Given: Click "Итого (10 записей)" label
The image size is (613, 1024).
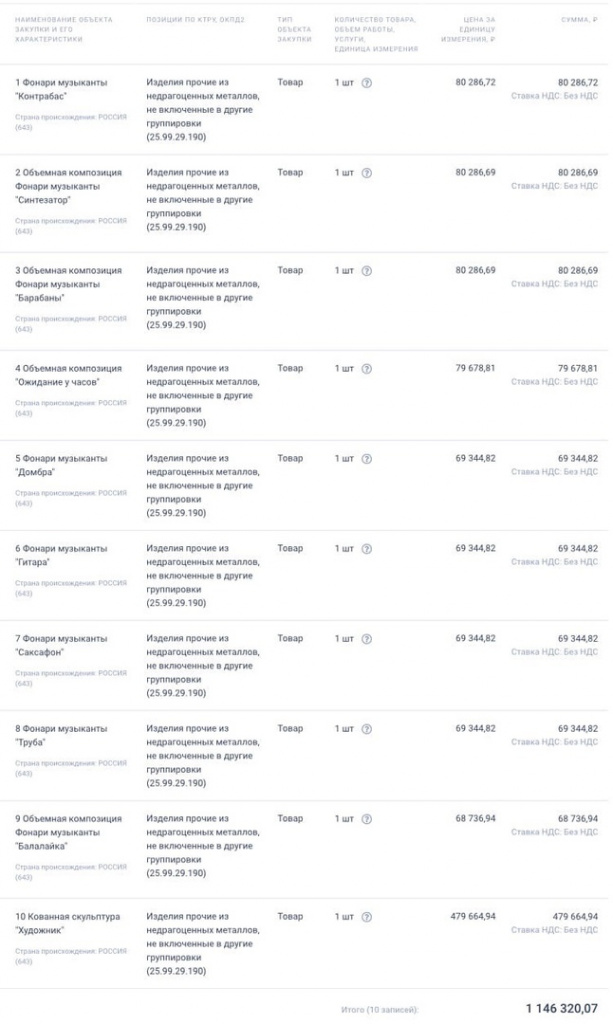Looking at the screenshot, I should (379, 1010).
